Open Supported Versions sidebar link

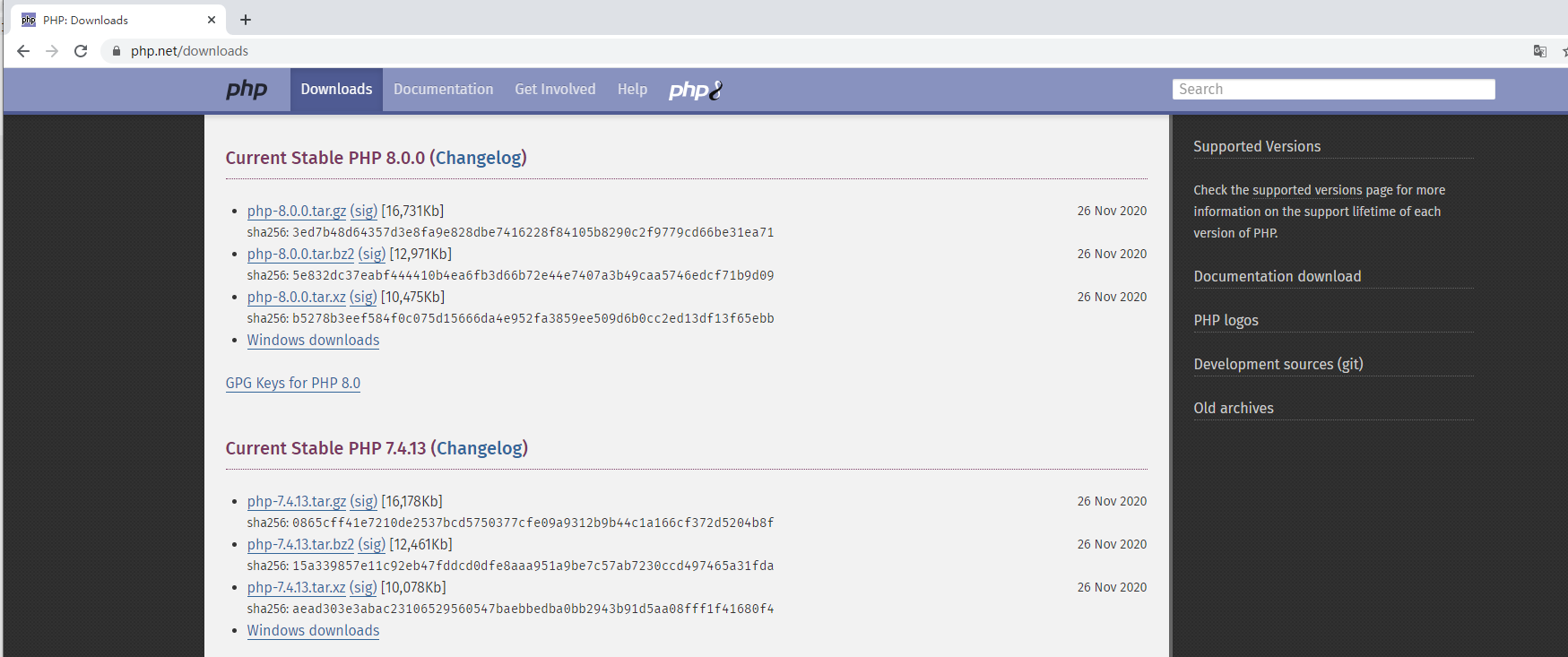[1257, 146]
